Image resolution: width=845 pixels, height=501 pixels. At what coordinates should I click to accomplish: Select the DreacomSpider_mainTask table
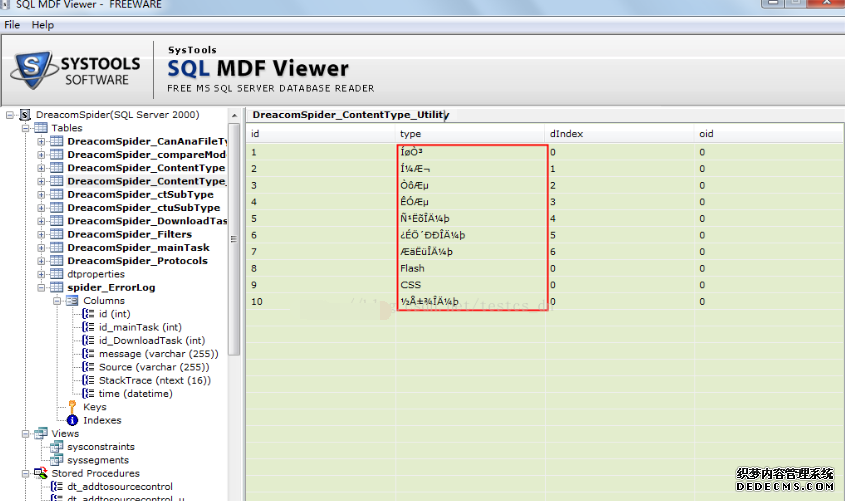[x=138, y=247]
